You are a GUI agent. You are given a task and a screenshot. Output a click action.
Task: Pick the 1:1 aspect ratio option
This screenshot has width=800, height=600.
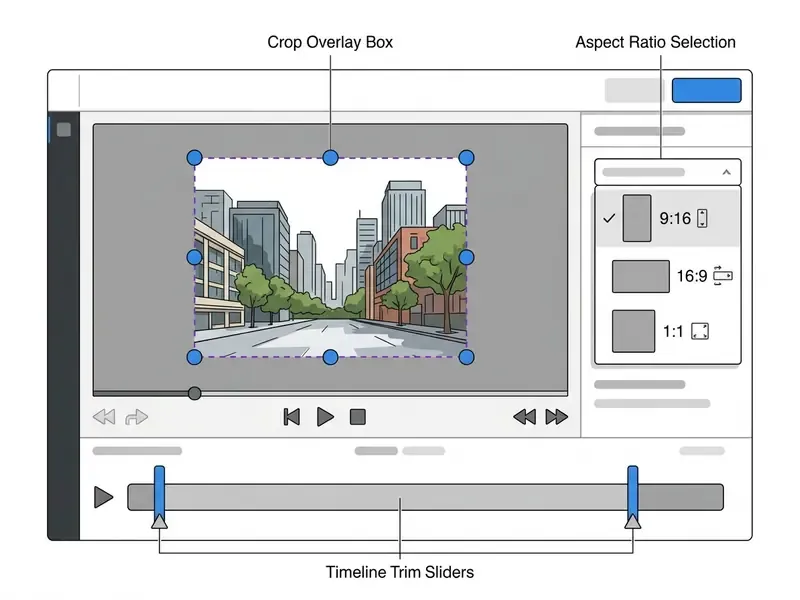668,331
